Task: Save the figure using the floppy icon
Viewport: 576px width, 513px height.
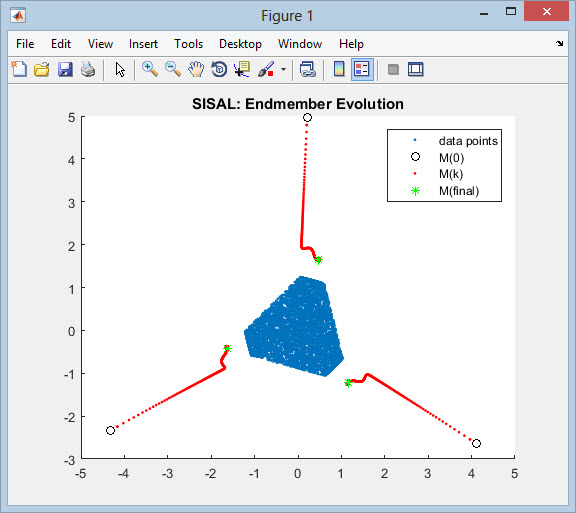Action: click(65, 69)
